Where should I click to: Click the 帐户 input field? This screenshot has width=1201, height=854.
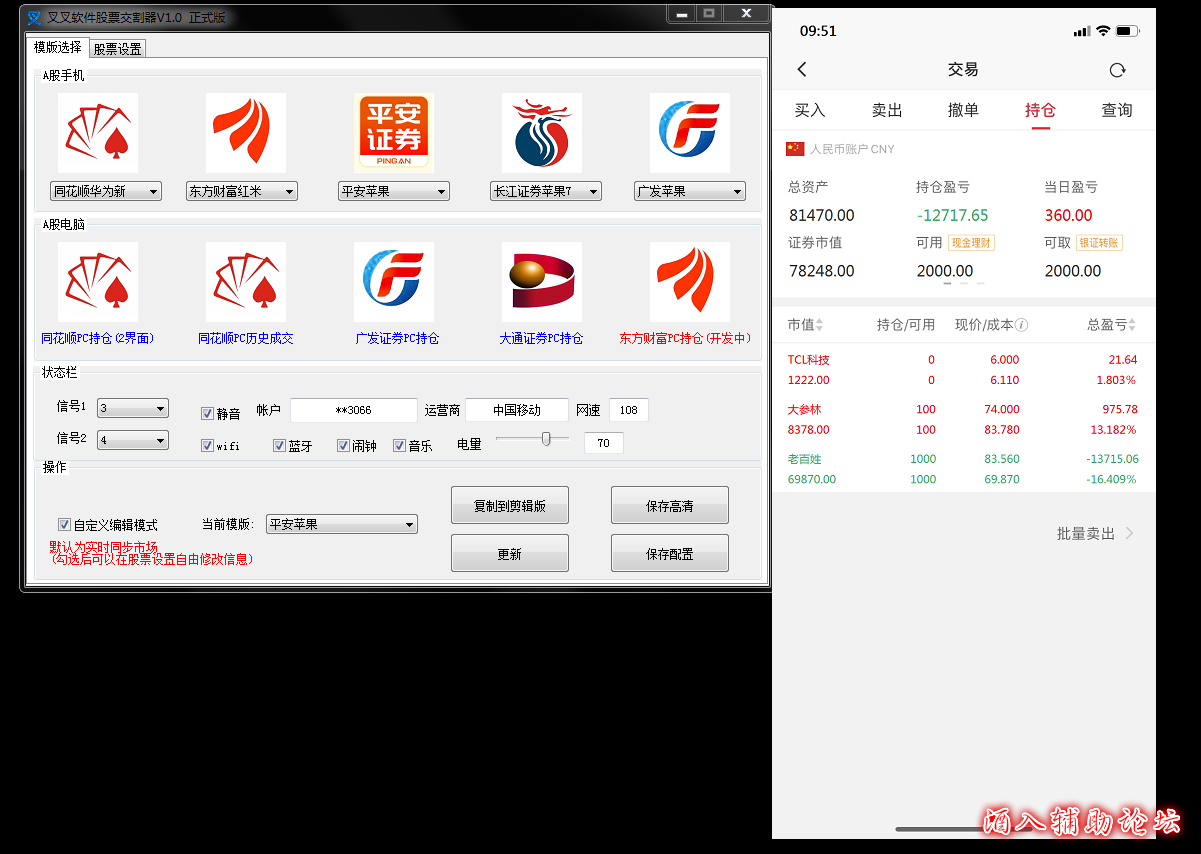pyautogui.click(x=354, y=410)
